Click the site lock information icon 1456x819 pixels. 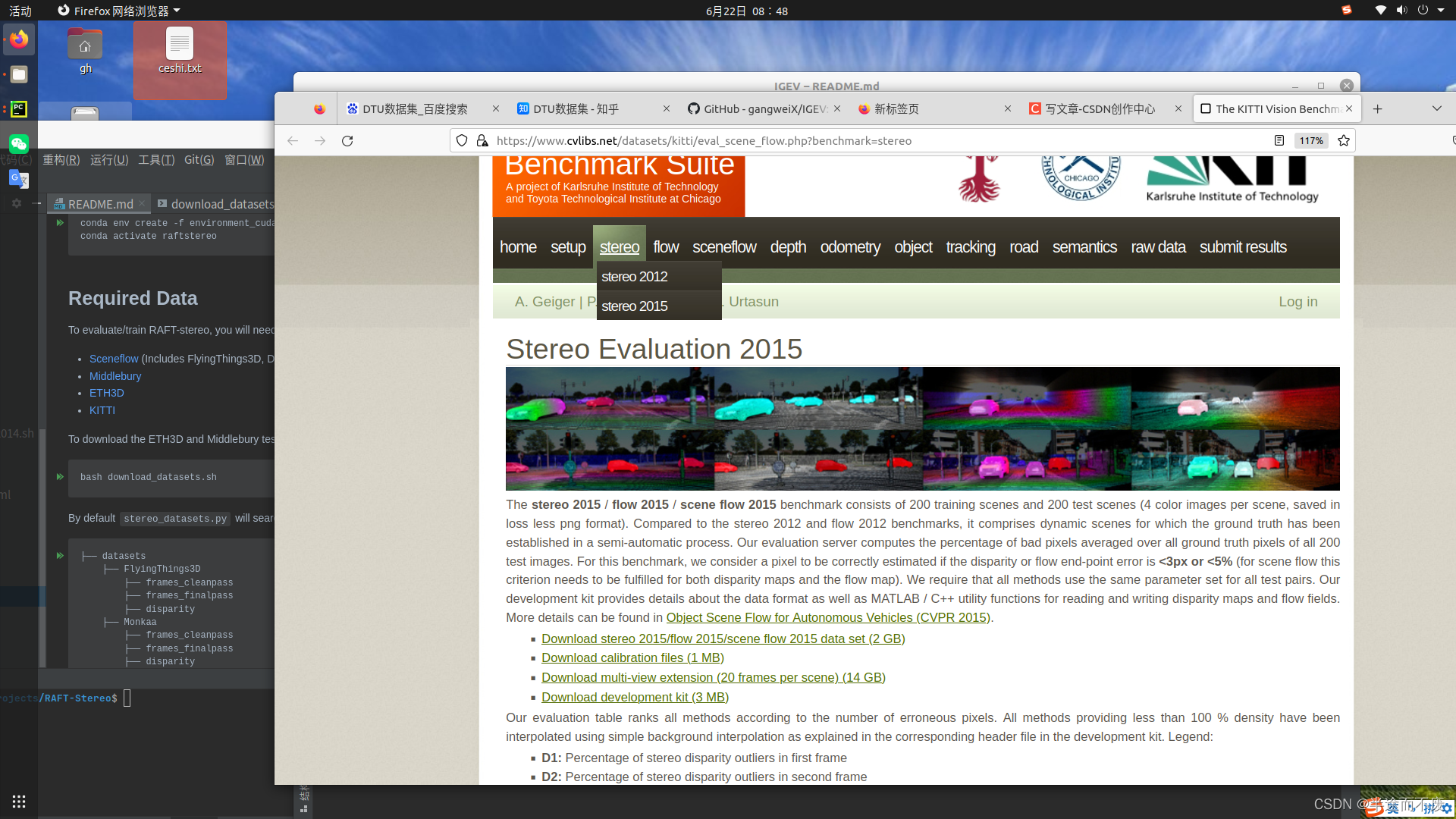(482, 141)
